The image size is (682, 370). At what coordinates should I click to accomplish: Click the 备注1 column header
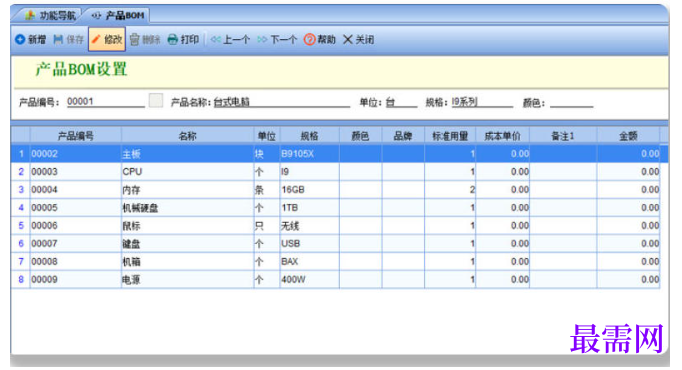(563, 136)
